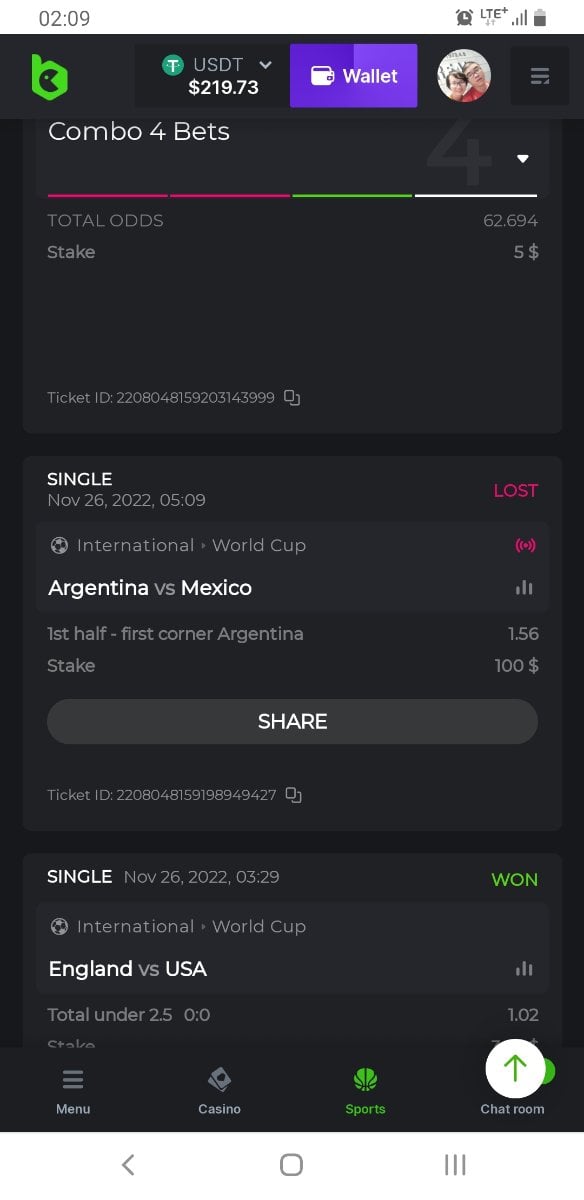Open stats for England vs USA

click(524, 969)
